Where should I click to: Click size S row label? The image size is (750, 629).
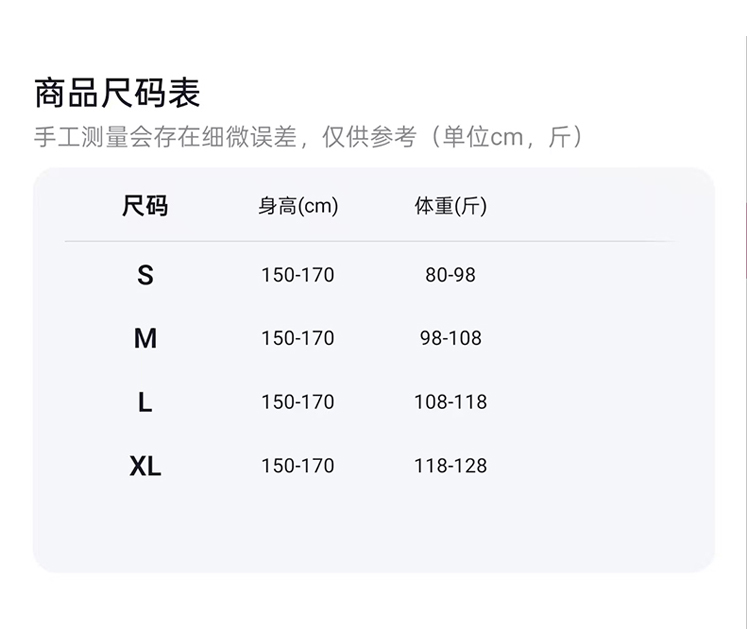tap(145, 275)
